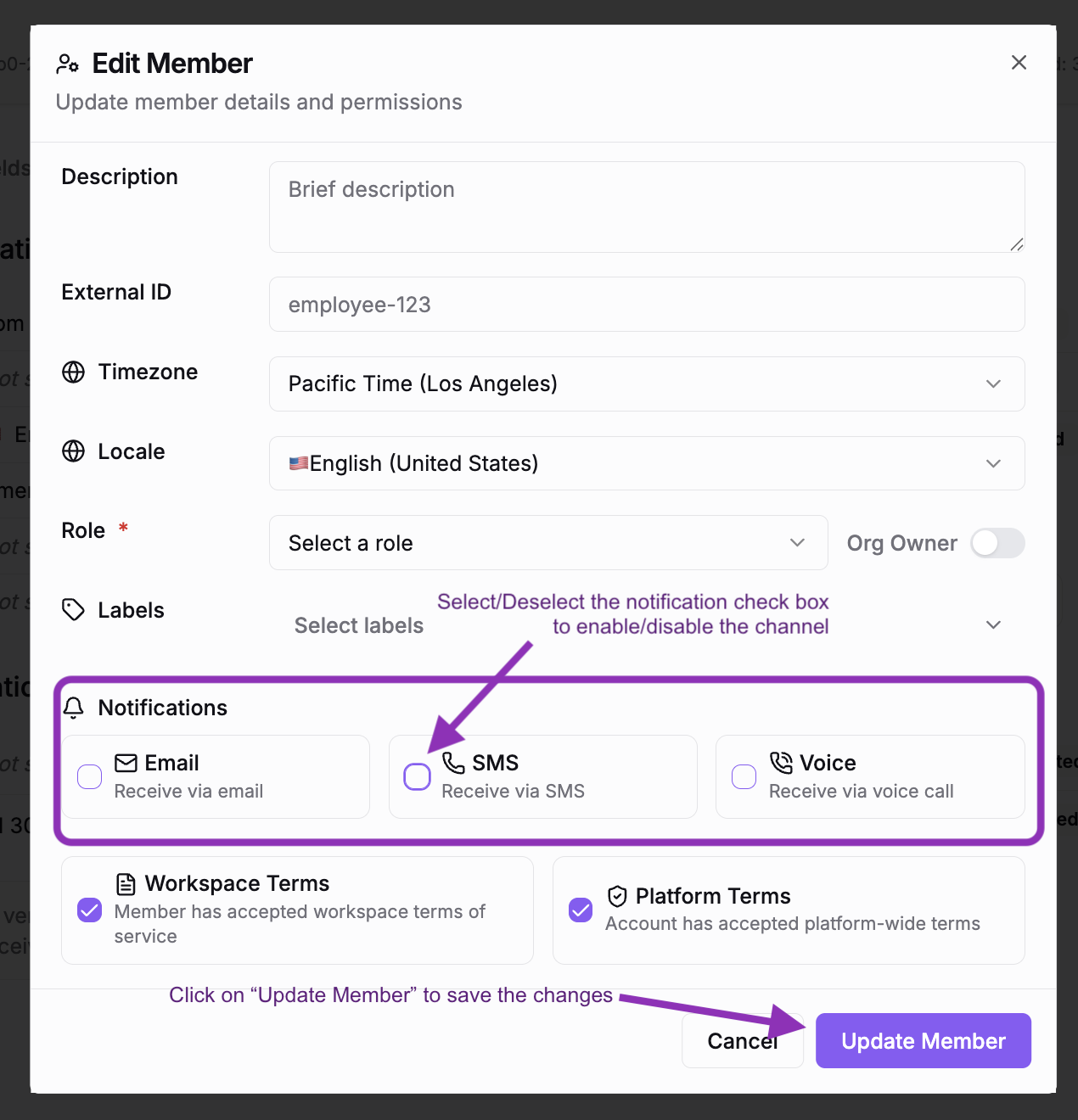Image resolution: width=1078 pixels, height=1120 pixels.
Task: Click the Workspace Terms document icon
Action: 125,883
